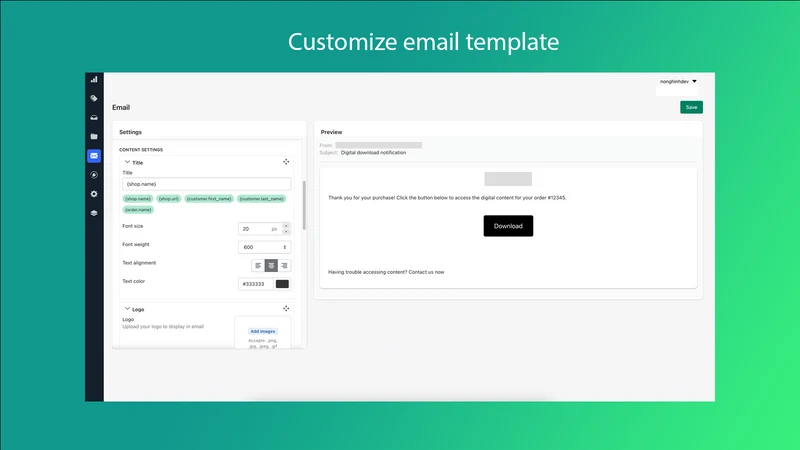Click the 'Digital download notification' subject
Viewport: 800px width, 450px height.
(373, 153)
